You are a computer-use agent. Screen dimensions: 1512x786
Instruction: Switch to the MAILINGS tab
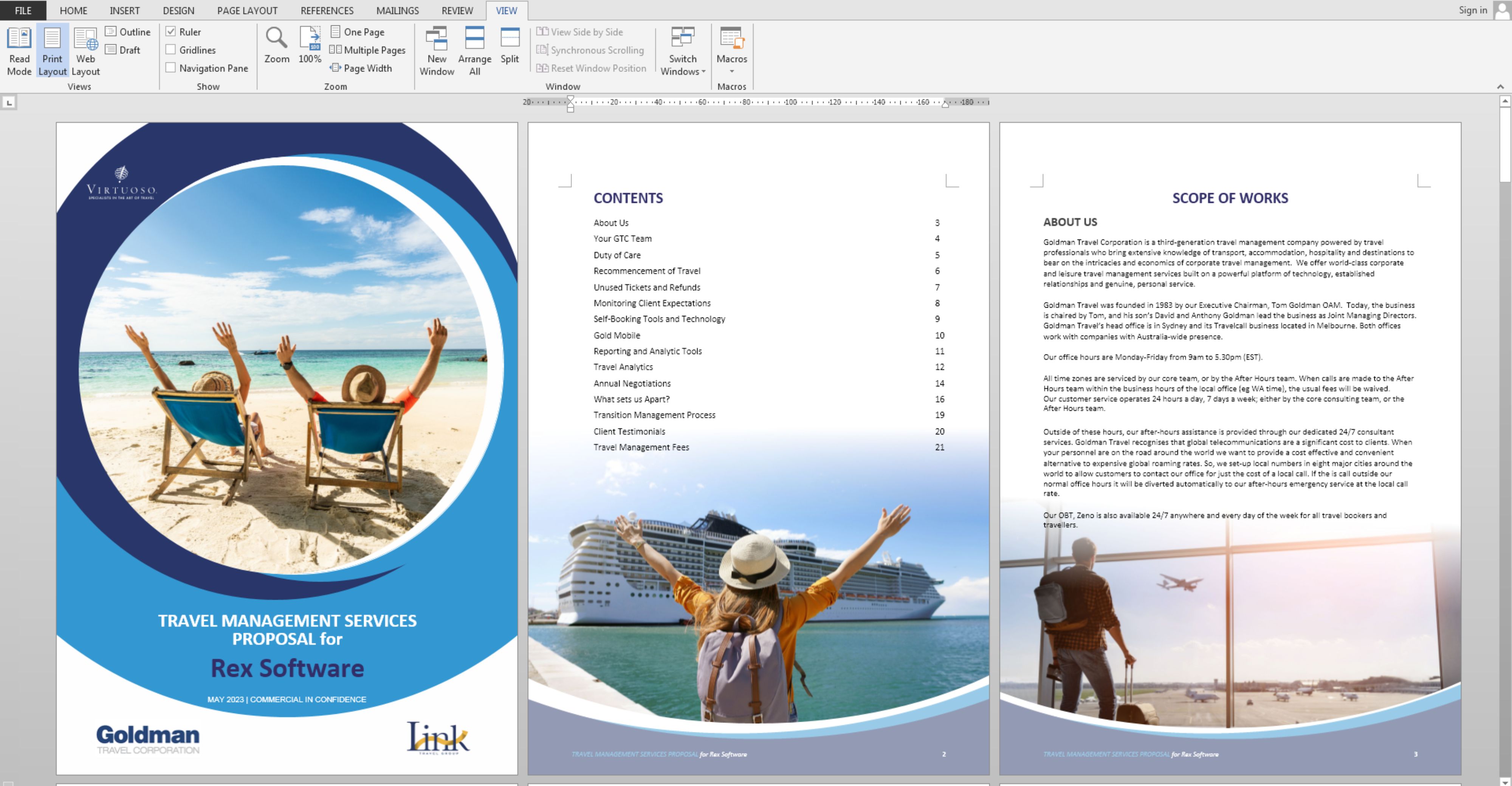(x=397, y=10)
